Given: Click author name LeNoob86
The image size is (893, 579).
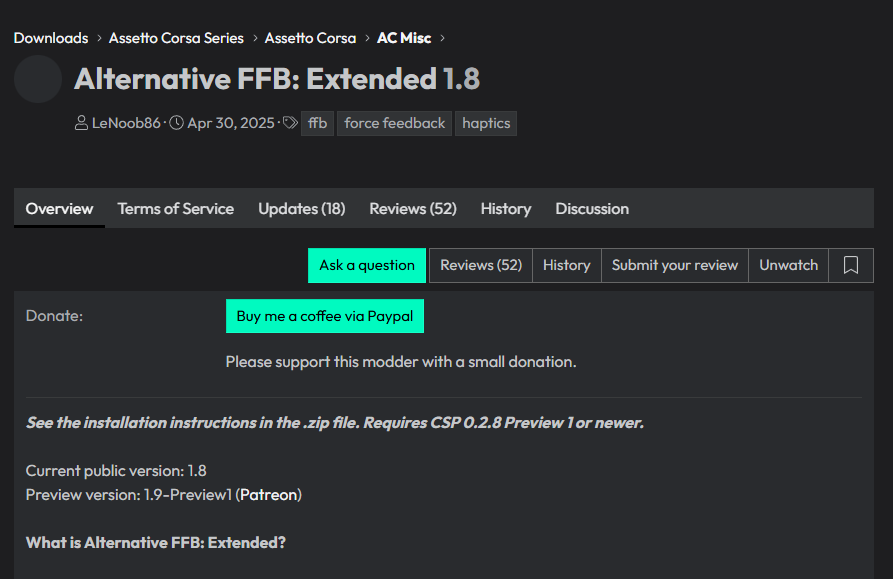Looking at the screenshot, I should 126,123.
